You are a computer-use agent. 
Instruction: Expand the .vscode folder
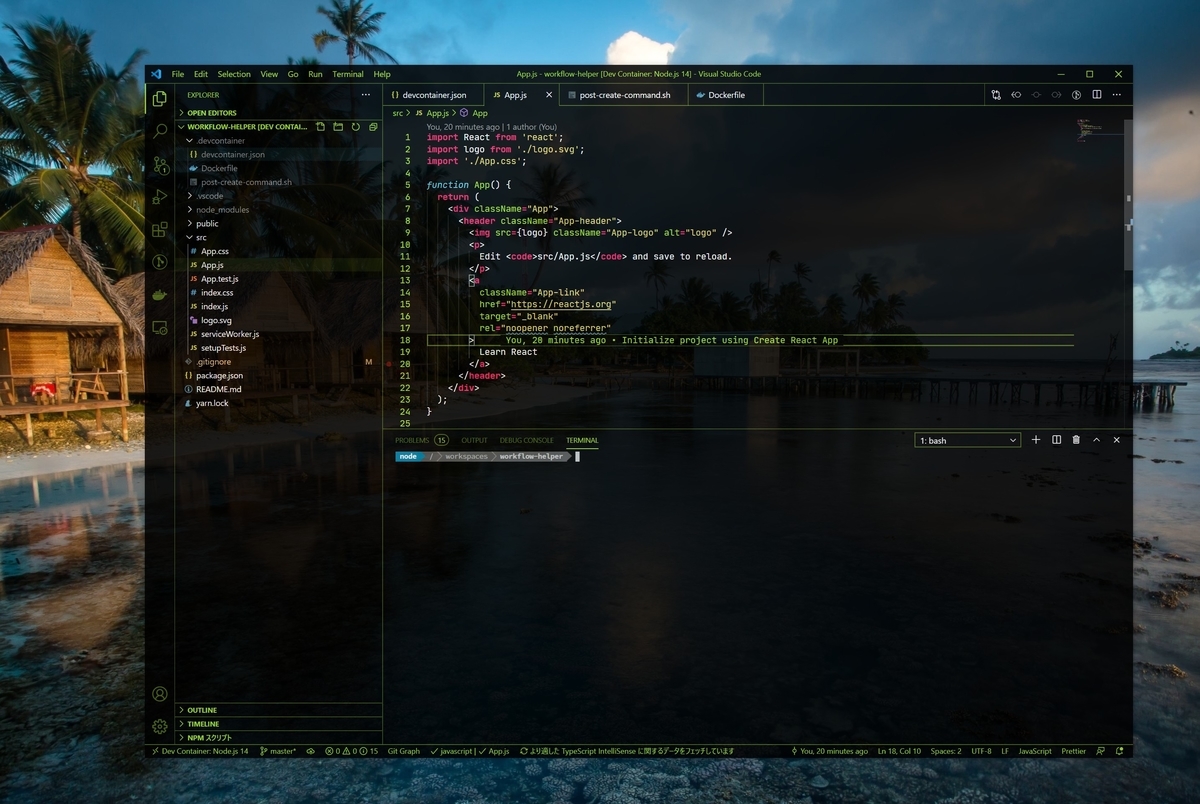click(x=280, y=196)
